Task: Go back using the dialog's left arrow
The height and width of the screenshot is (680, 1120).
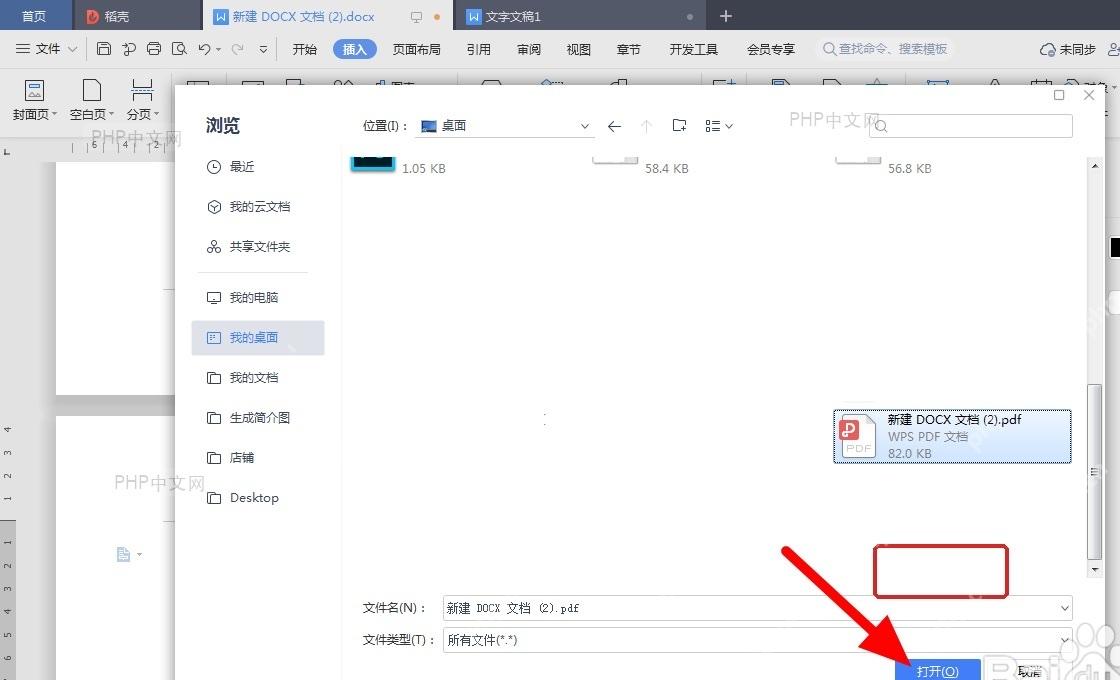Action: [614, 126]
